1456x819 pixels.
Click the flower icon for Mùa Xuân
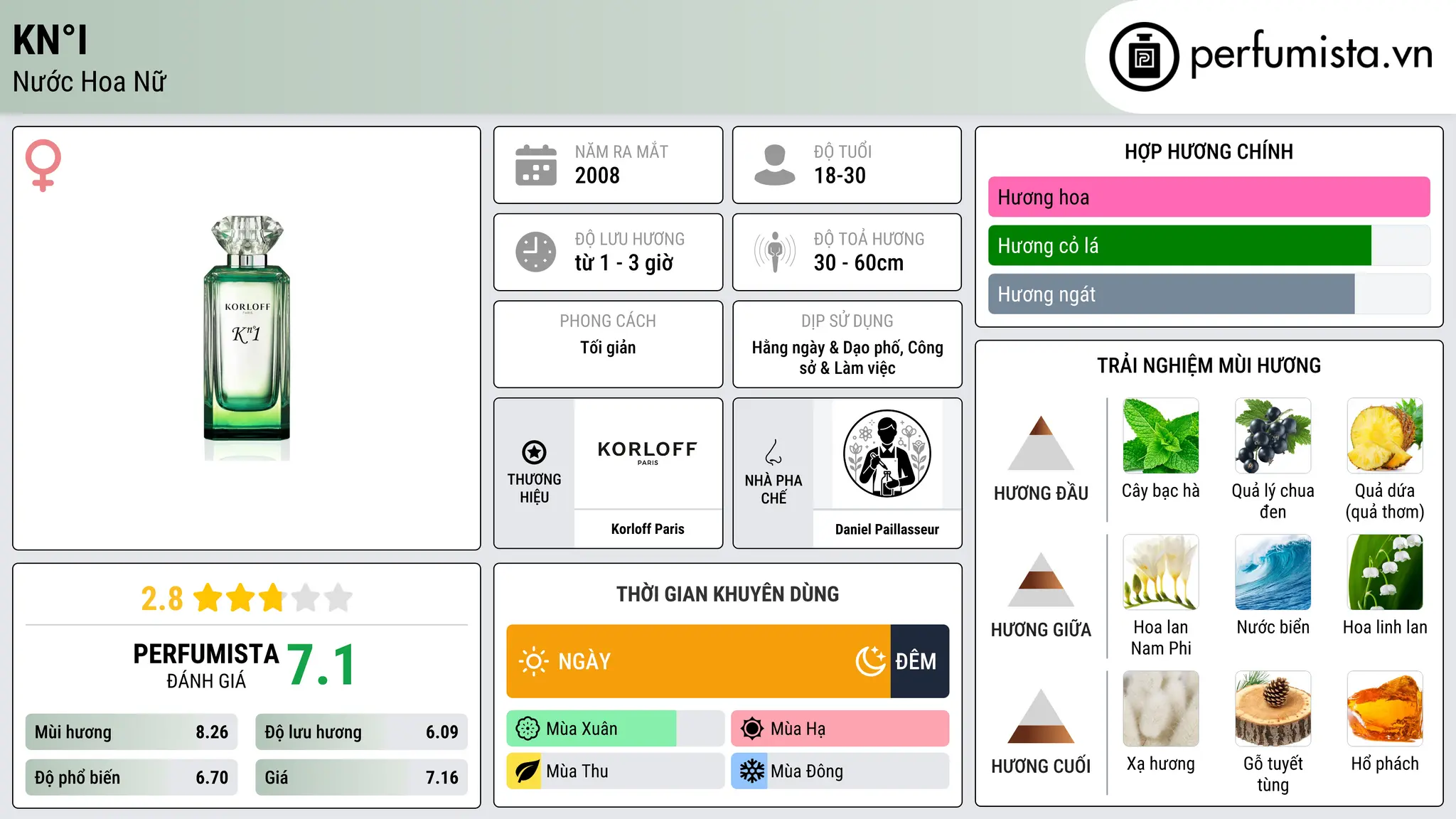(528, 729)
